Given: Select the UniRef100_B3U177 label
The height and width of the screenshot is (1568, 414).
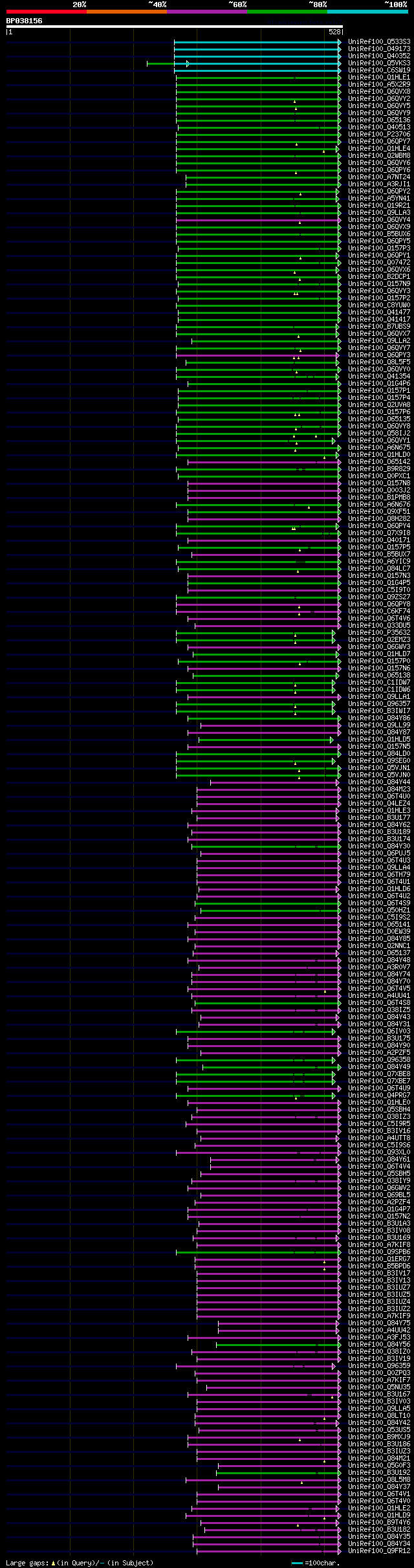Looking at the screenshot, I should click(379, 817).
